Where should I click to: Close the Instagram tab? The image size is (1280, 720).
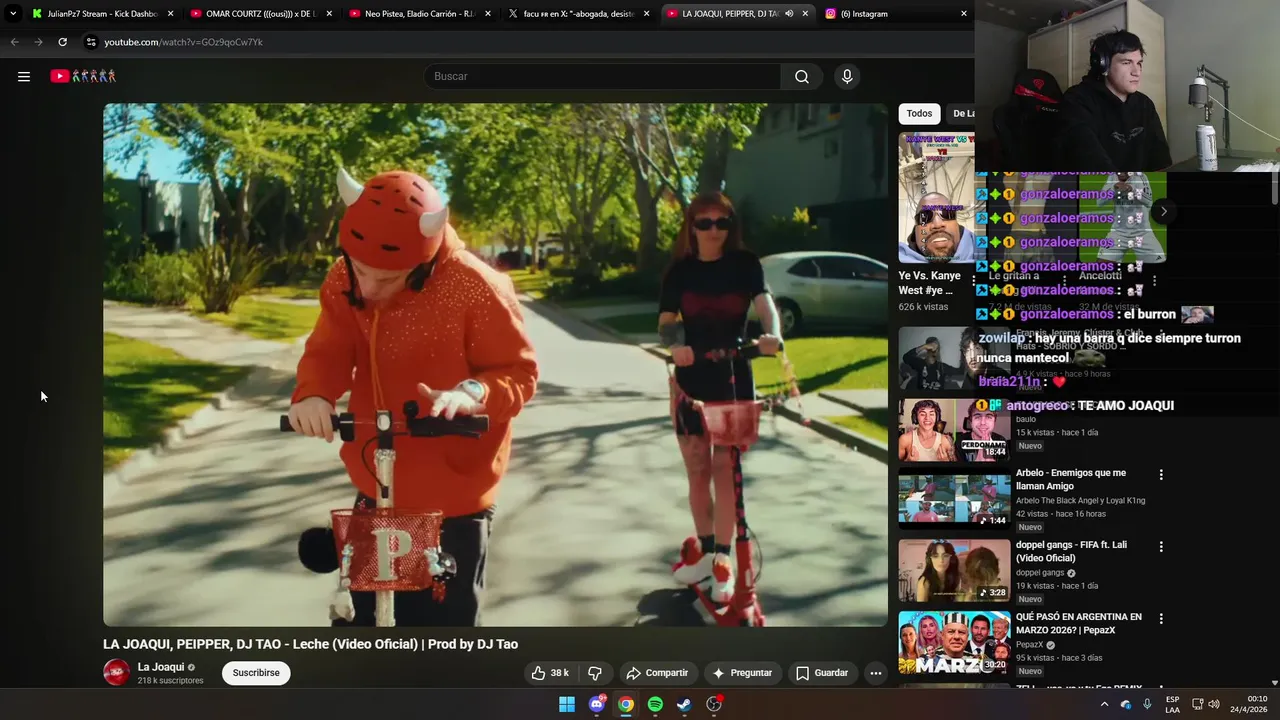(964, 14)
